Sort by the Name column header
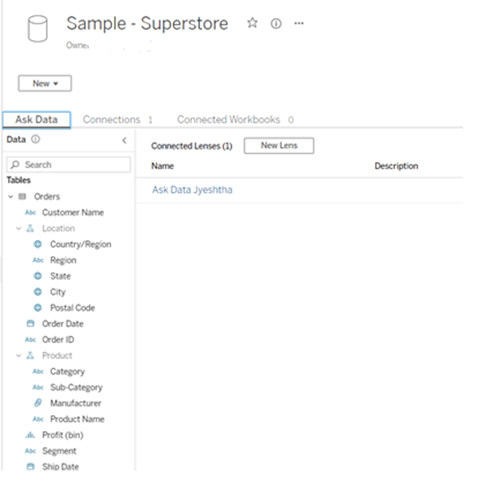The image size is (478, 490). coord(162,166)
